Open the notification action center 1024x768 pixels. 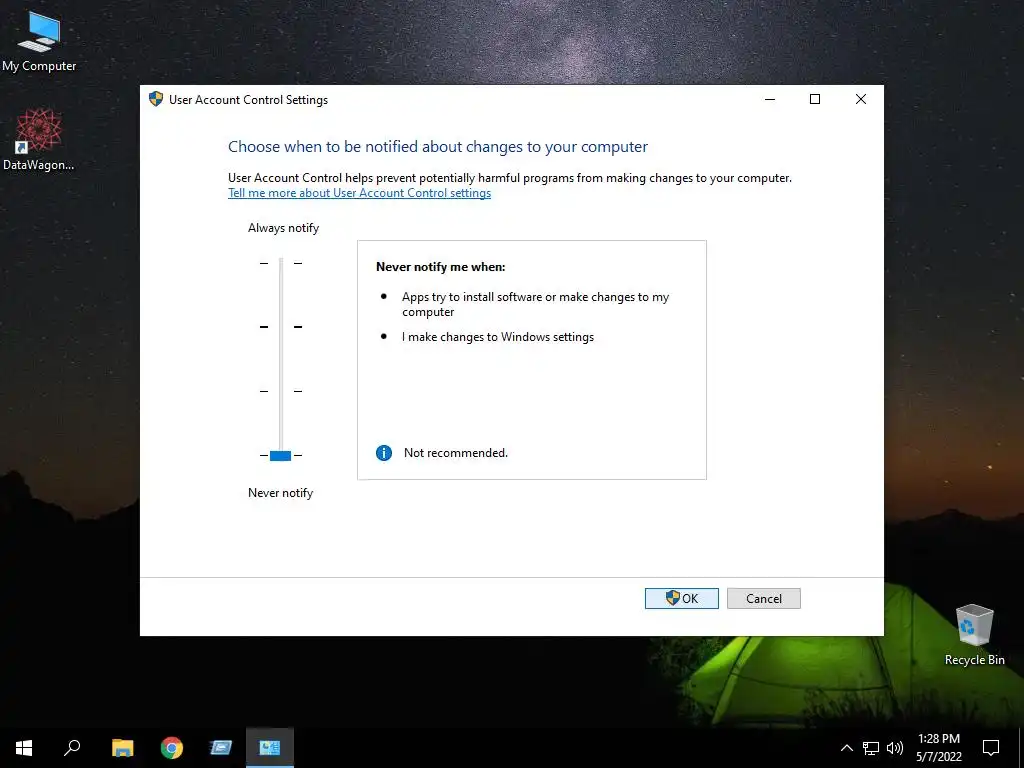991,748
